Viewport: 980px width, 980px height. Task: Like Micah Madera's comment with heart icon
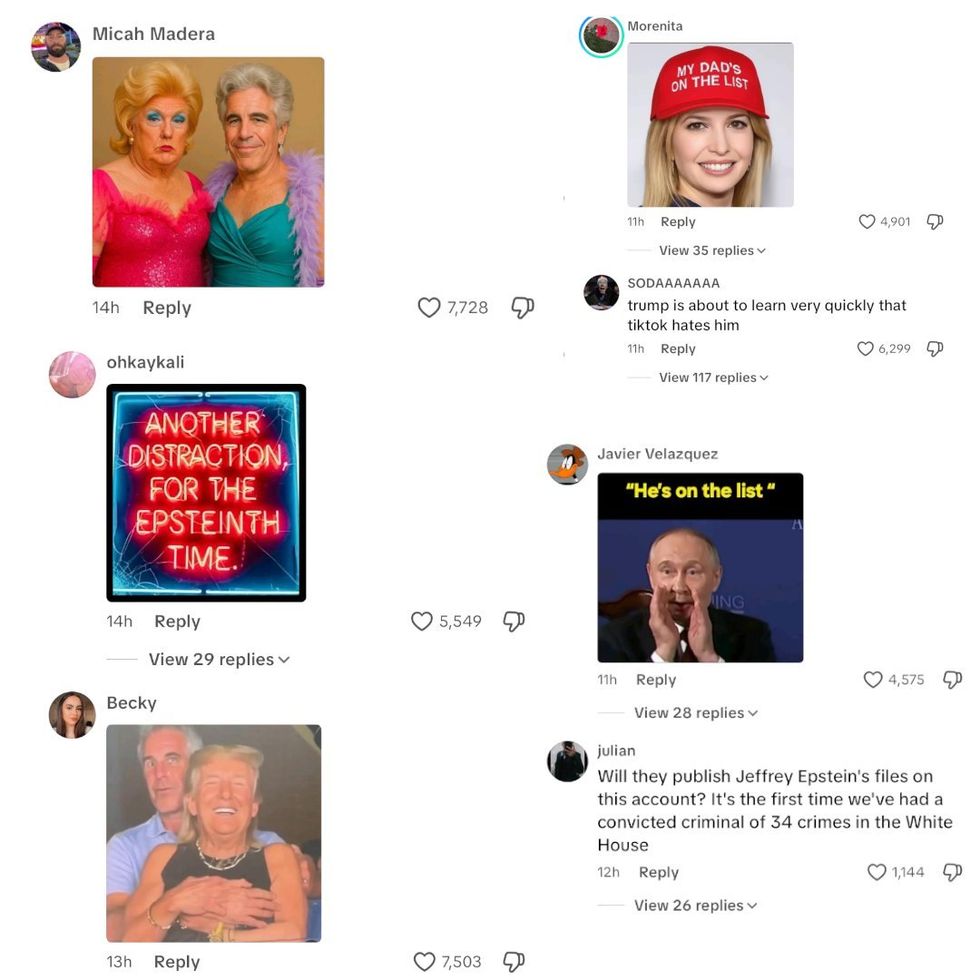pos(429,308)
